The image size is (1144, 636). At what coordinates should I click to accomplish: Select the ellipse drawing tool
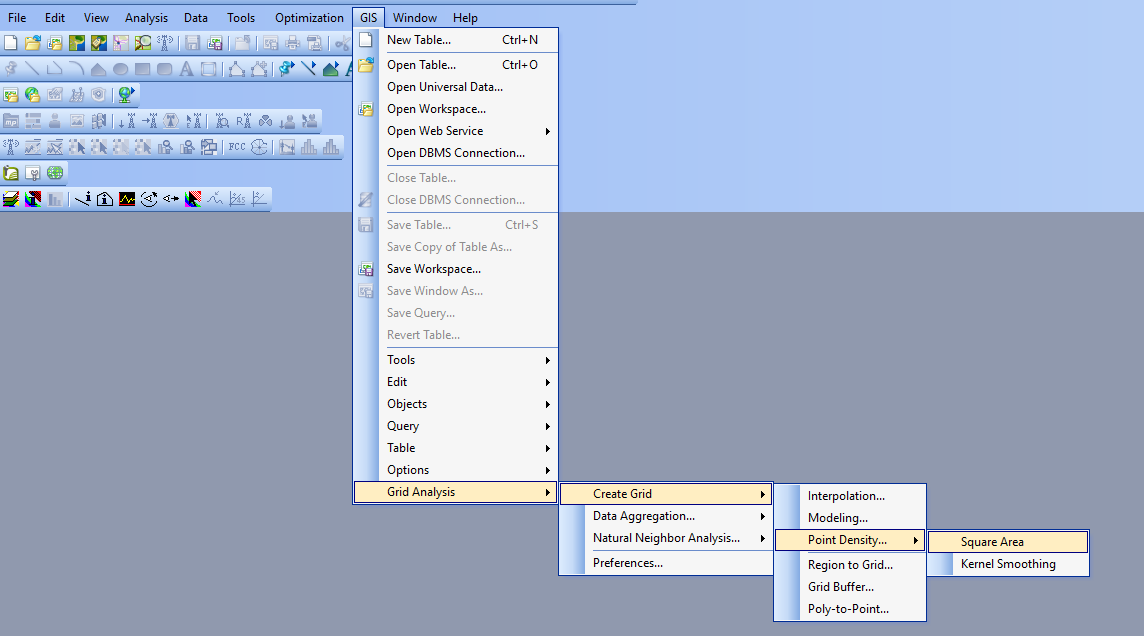[x=118, y=68]
